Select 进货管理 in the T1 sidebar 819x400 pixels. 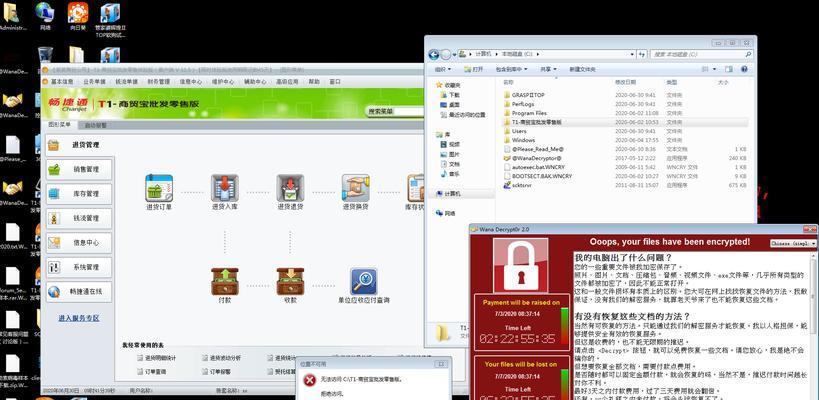tap(79, 145)
